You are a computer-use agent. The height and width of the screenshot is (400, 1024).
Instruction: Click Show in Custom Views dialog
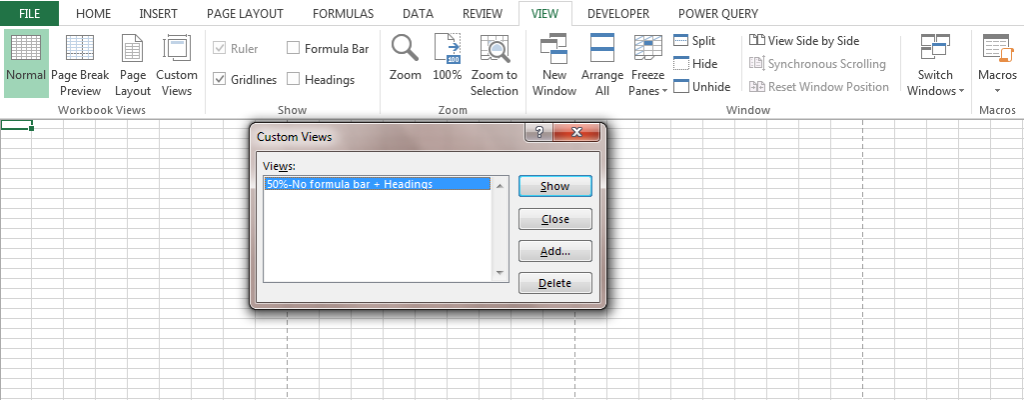555,186
